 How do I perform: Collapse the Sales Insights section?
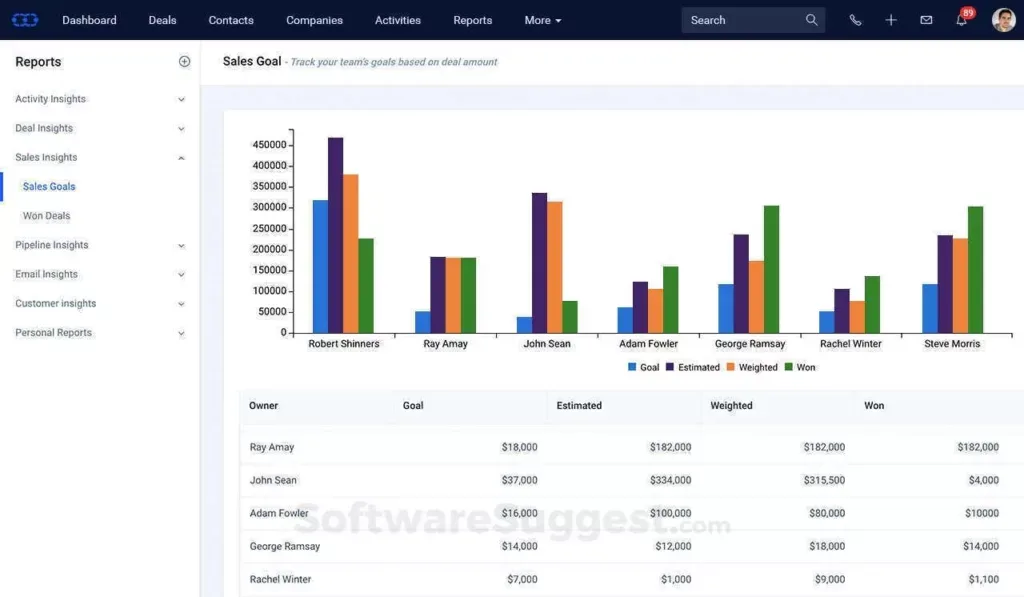[x=46, y=157]
